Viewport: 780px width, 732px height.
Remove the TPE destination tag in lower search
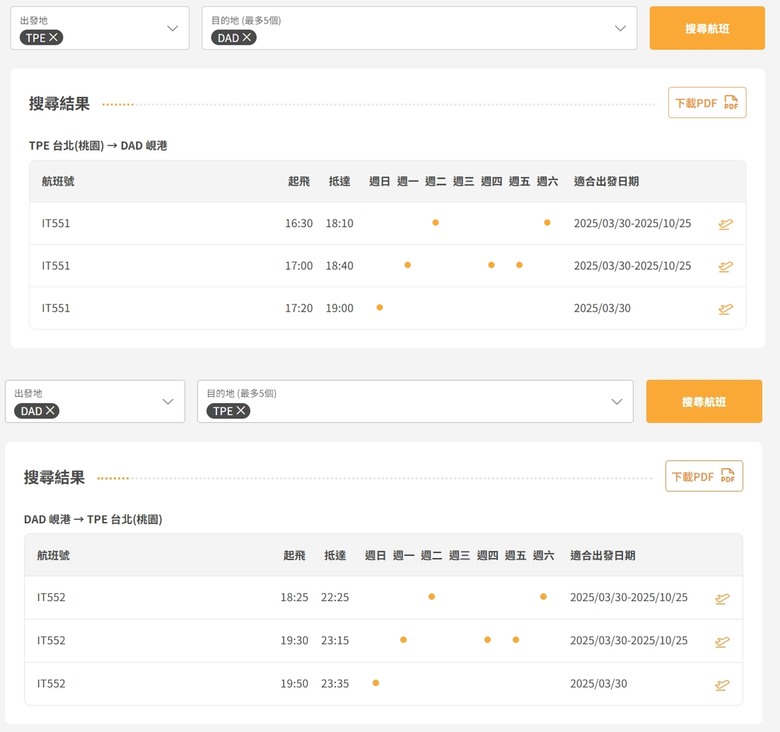(241, 411)
